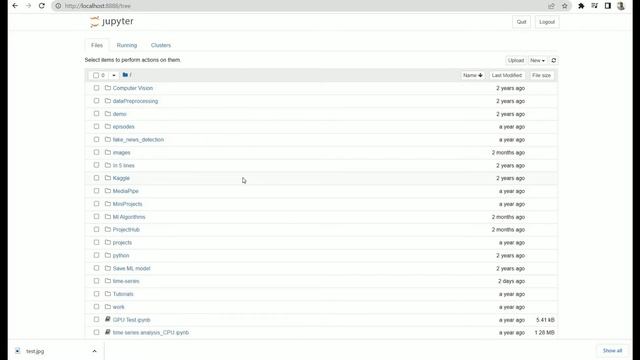
Task: Switch to the Files tab
Action: [x=97, y=45]
